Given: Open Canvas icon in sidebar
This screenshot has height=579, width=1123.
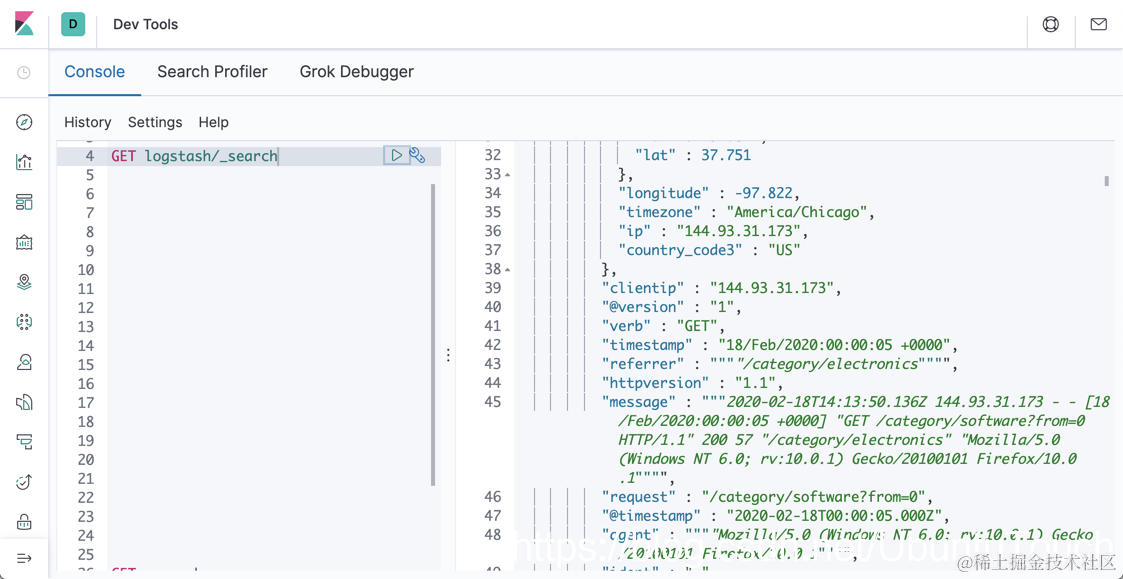Looking at the screenshot, I should [24, 242].
